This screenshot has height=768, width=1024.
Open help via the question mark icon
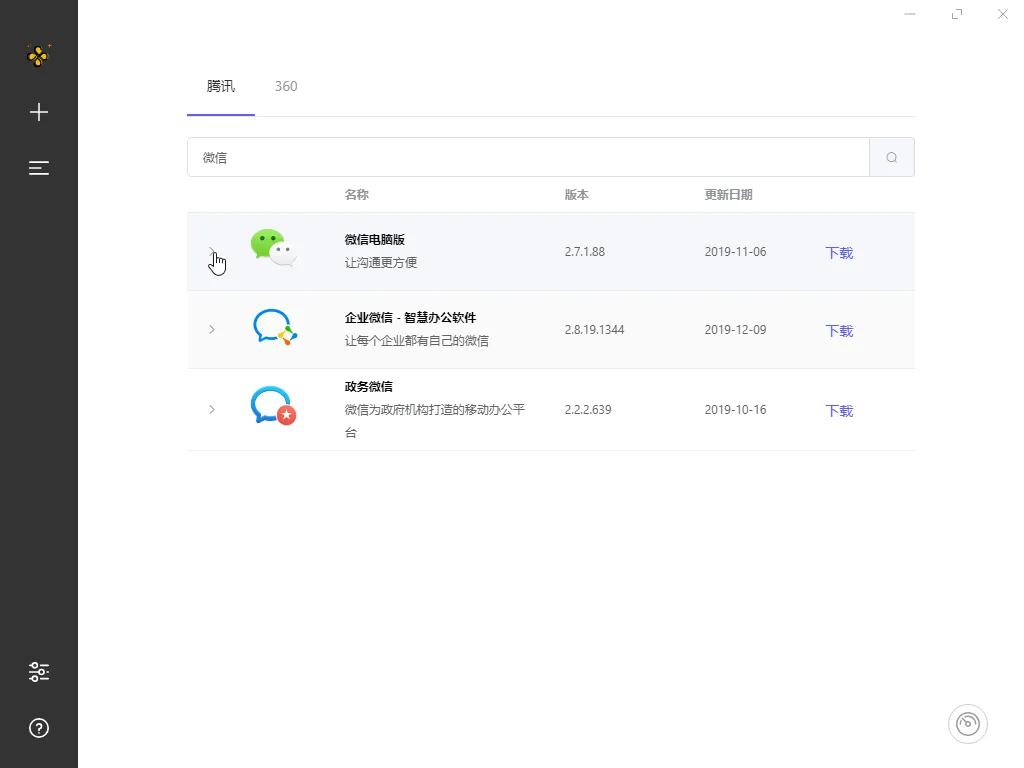click(x=38, y=728)
